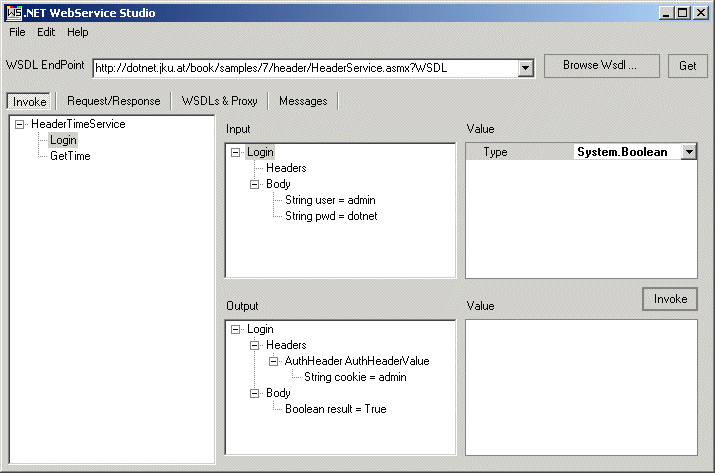Collapse the AuthHeader AuthHeaderValue node
This screenshot has height=473, width=715.
pos(273,361)
